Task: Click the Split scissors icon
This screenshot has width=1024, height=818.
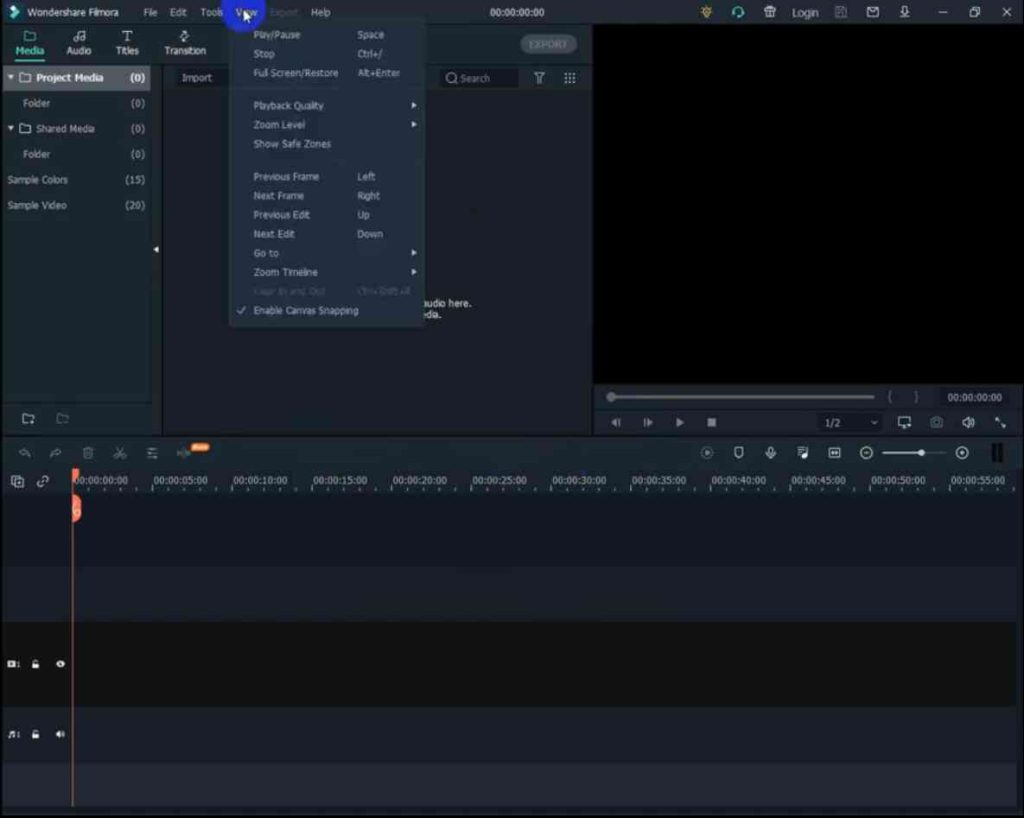Action: coord(120,453)
